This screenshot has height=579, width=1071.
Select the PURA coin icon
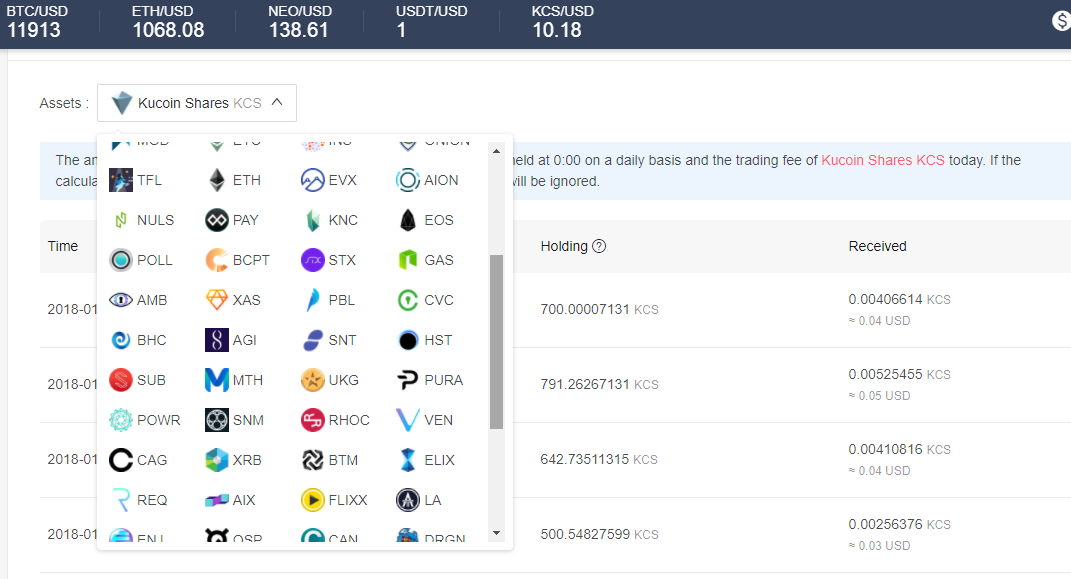point(408,380)
